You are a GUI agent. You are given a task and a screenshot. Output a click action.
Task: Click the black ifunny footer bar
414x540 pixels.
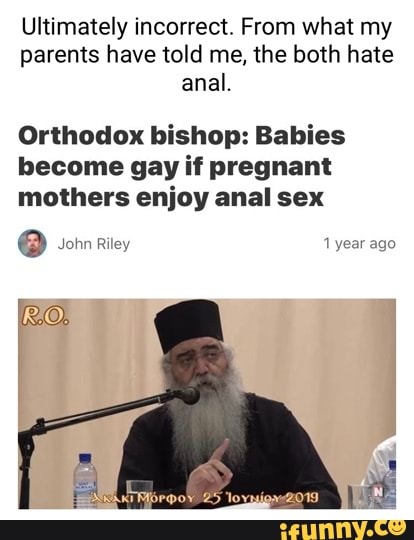point(207,530)
